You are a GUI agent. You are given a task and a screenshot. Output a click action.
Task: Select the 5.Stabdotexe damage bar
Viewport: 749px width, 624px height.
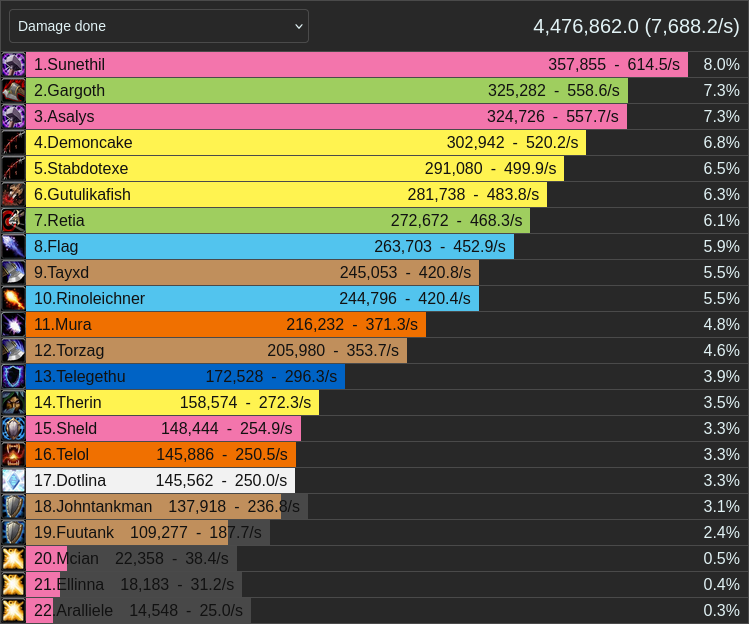point(295,169)
